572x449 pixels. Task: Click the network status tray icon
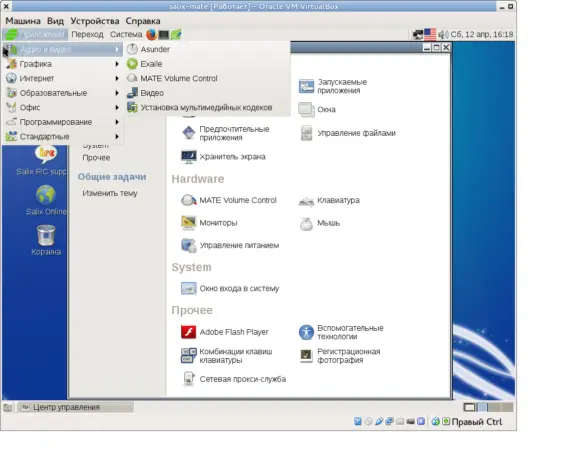[417, 35]
